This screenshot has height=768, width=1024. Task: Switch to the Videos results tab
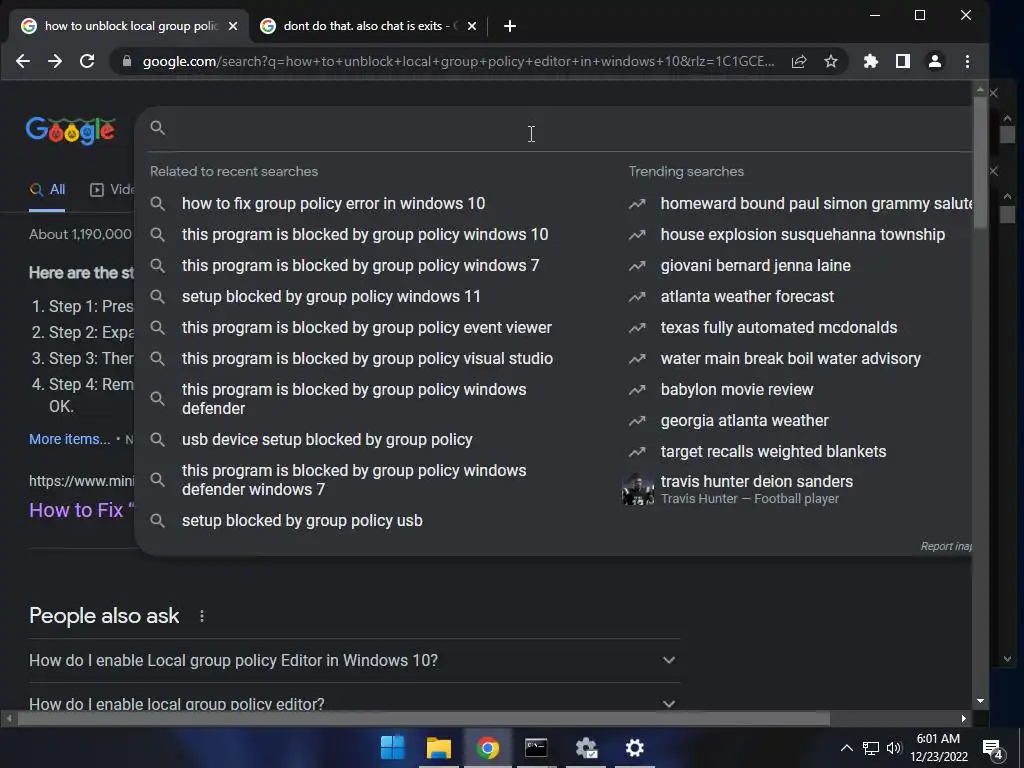coord(112,189)
